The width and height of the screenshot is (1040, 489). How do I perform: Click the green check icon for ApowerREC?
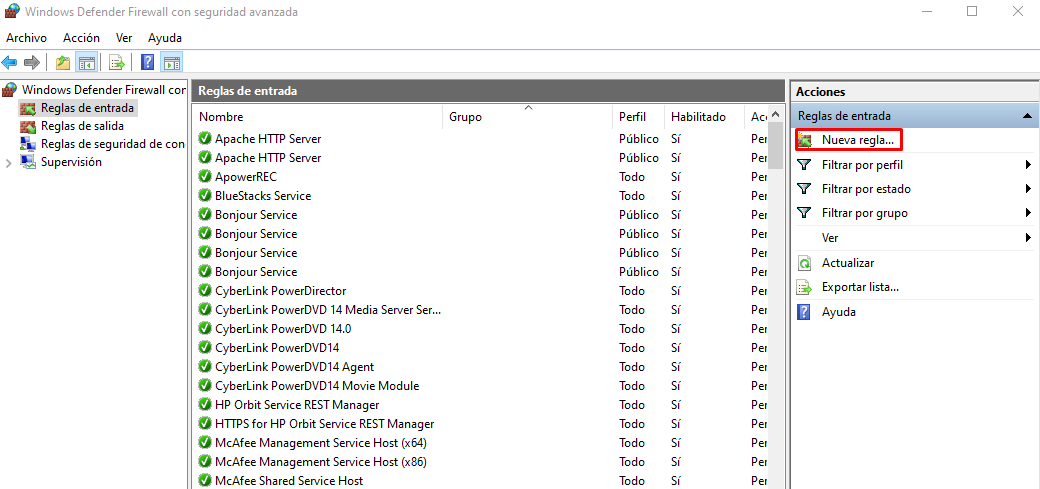(205, 177)
